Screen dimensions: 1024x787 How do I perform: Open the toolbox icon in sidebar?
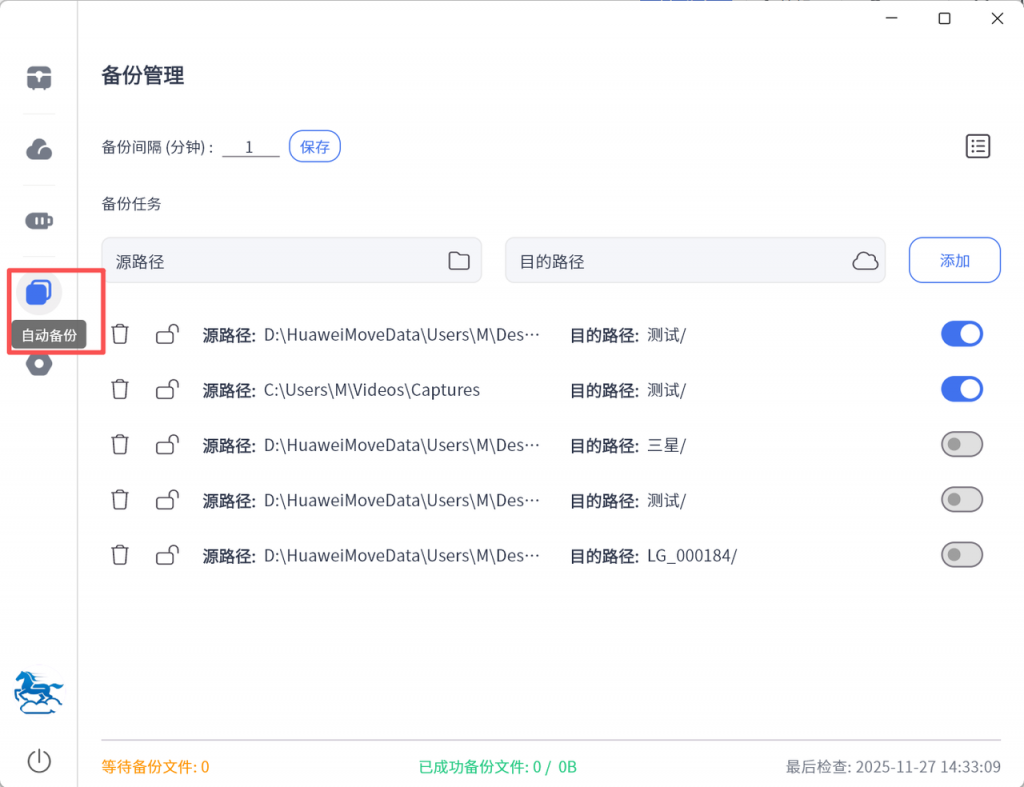pos(39,77)
